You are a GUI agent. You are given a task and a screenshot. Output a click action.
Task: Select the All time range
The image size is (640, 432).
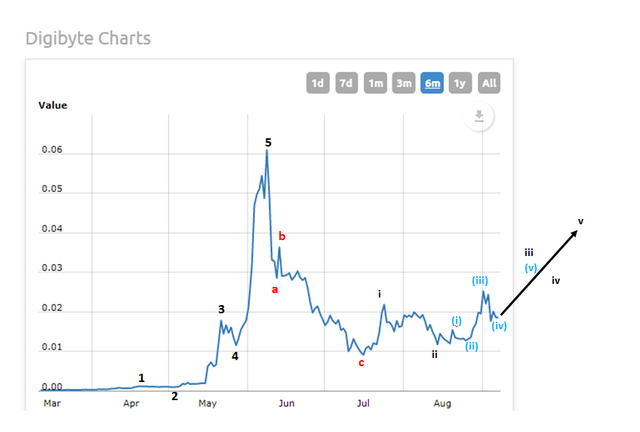pyautogui.click(x=489, y=83)
